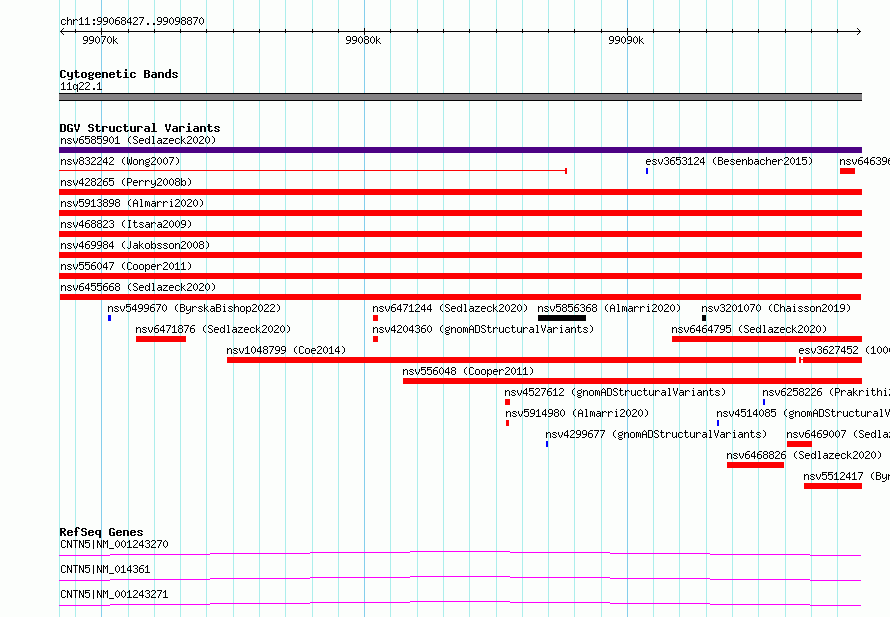This screenshot has width=890, height=617.
Task: Click the nsv6455668 (Sedlazeck2020) label
Action: (138, 287)
